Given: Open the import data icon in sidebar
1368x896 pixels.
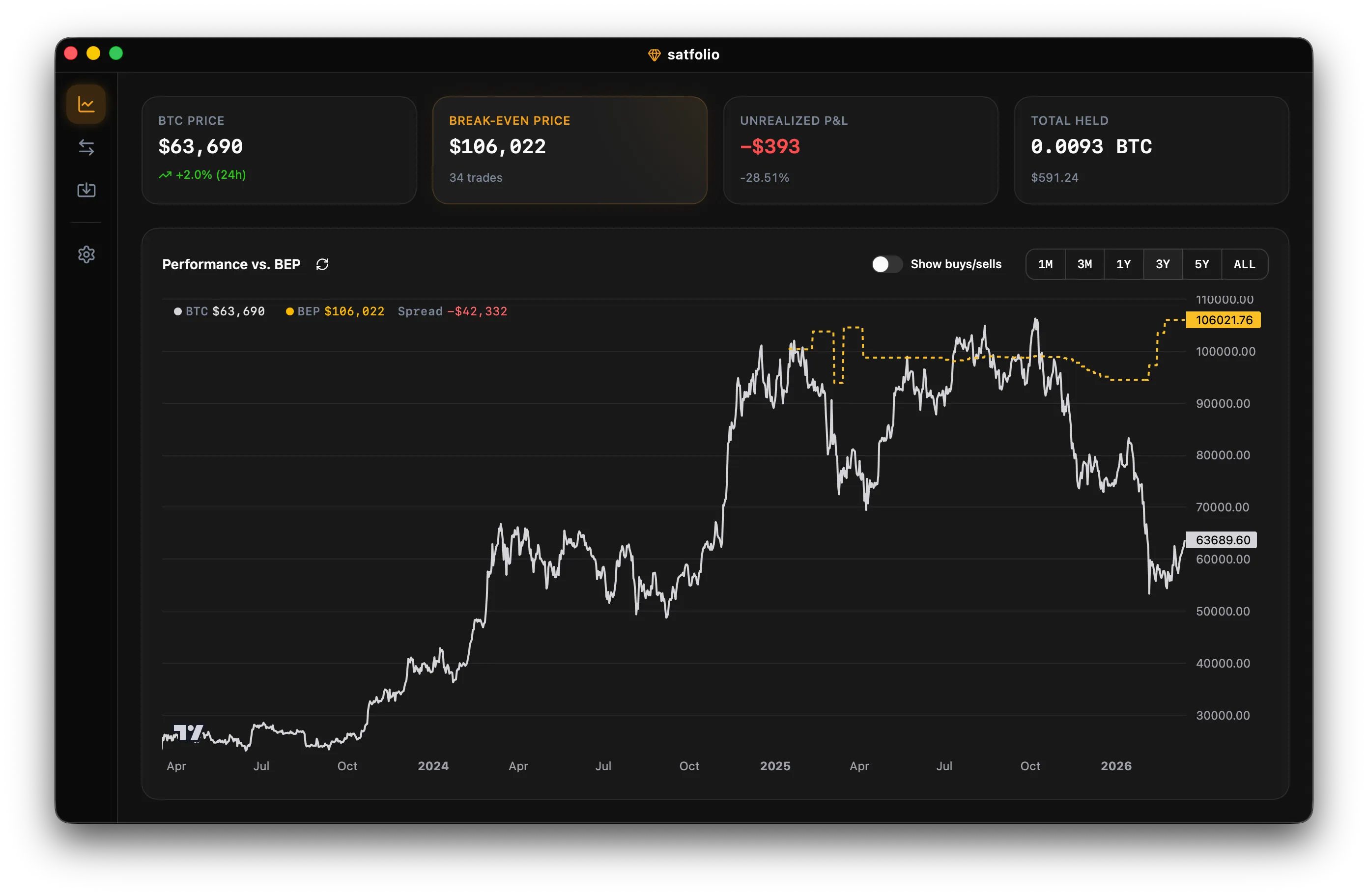Looking at the screenshot, I should click(86, 190).
